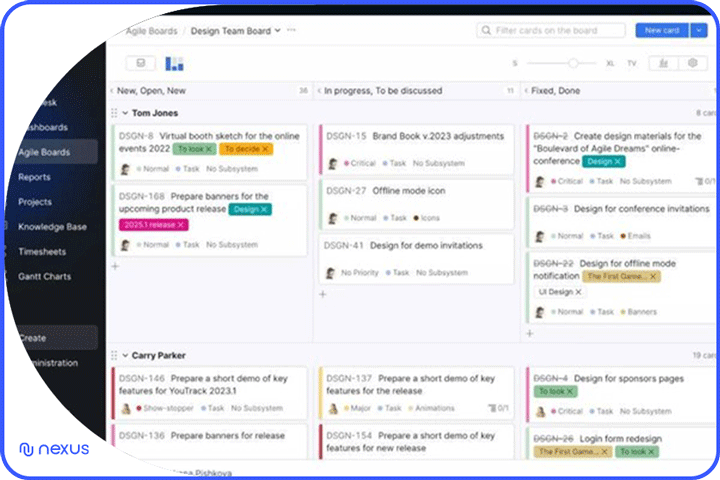Click the search icon in filter field
This screenshot has width=720, height=480.
coord(486,31)
